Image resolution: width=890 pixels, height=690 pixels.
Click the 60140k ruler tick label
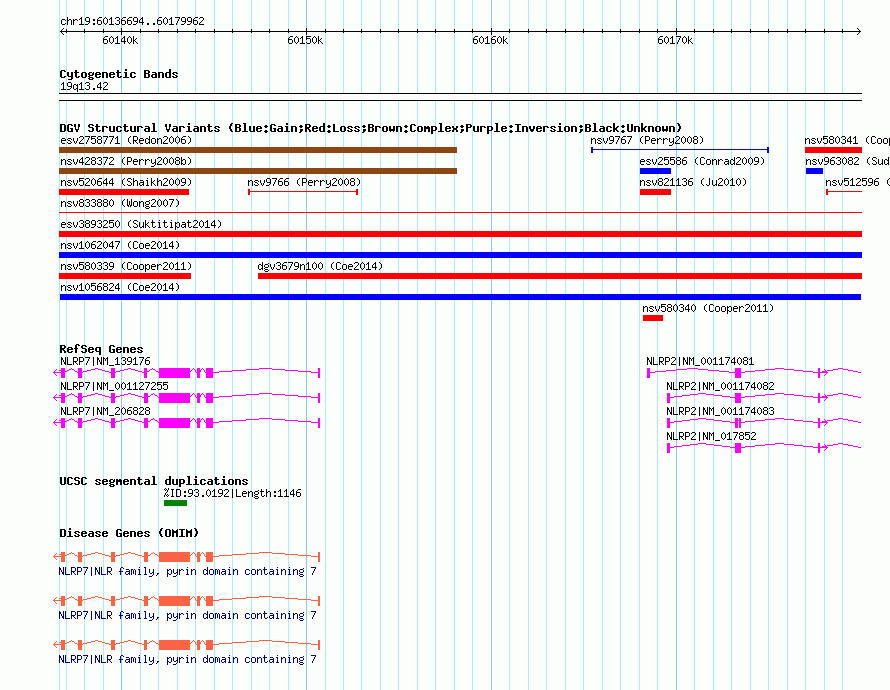click(x=120, y=40)
